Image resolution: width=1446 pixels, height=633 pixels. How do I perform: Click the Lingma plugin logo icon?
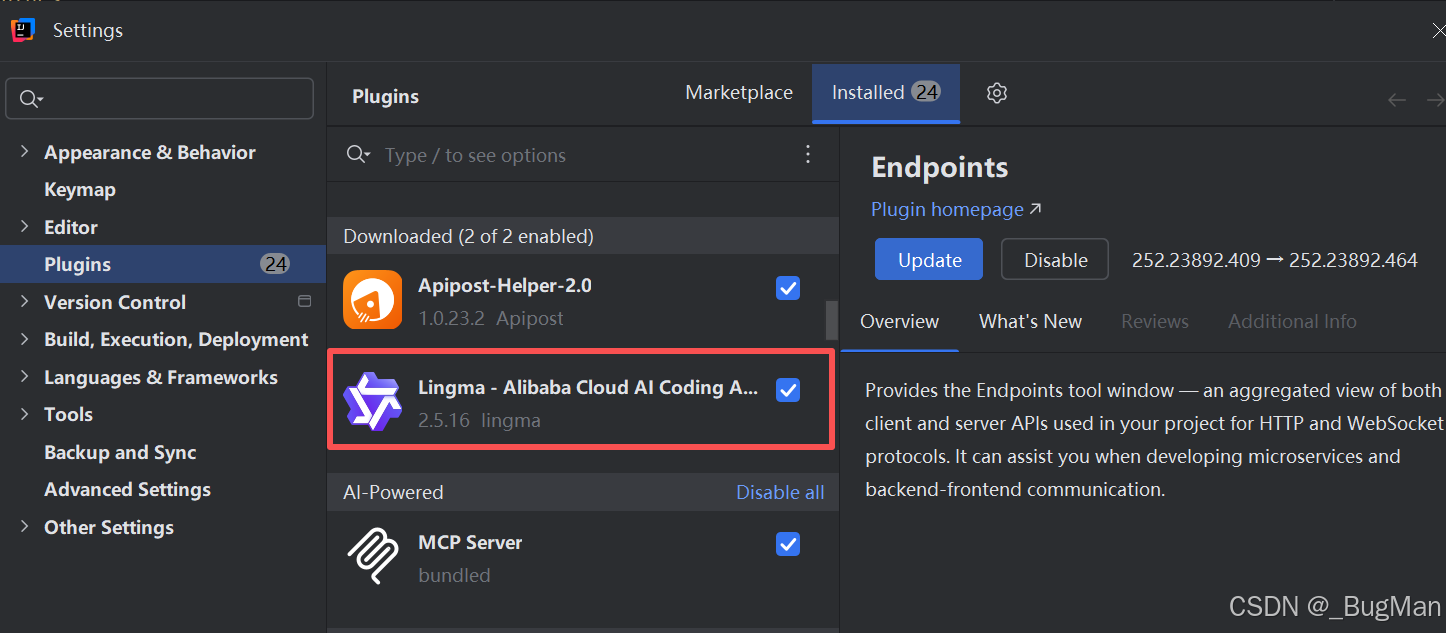coord(372,402)
